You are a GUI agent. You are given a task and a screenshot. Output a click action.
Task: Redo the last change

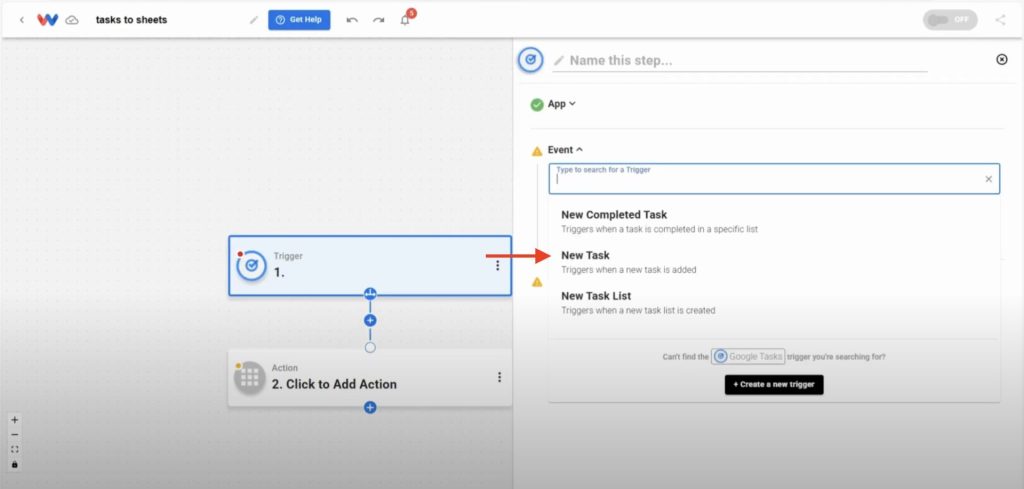point(379,20)
